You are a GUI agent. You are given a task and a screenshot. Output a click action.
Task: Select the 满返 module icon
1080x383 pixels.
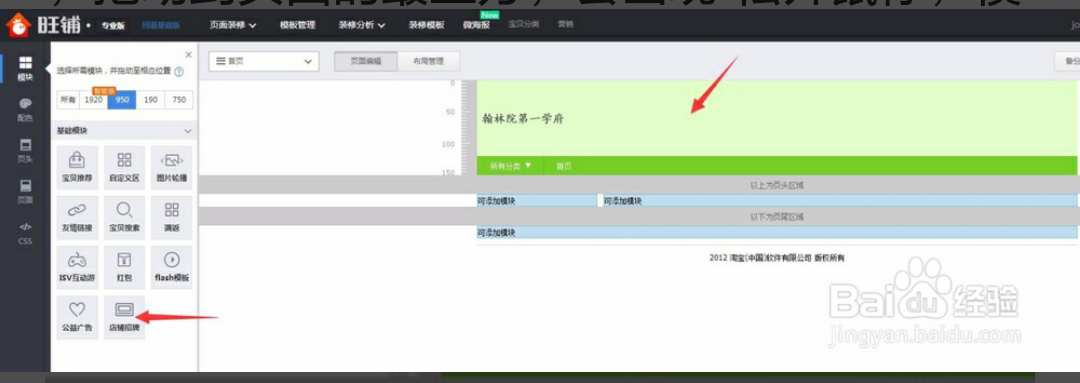tap(172, 218)
